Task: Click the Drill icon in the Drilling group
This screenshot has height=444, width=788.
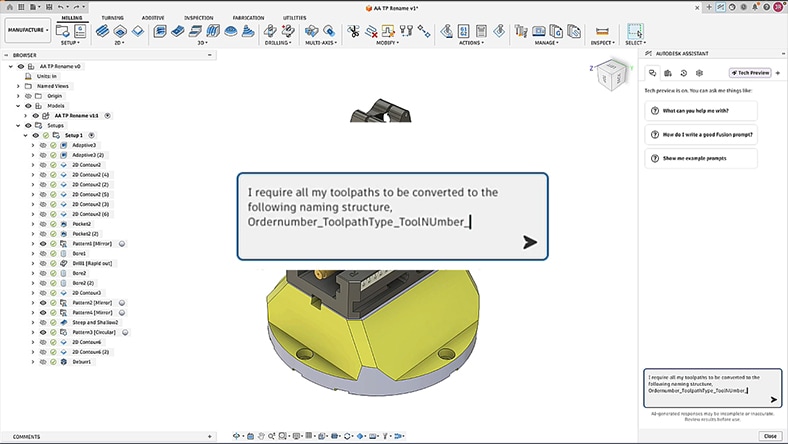Action: tap(270, 31)
